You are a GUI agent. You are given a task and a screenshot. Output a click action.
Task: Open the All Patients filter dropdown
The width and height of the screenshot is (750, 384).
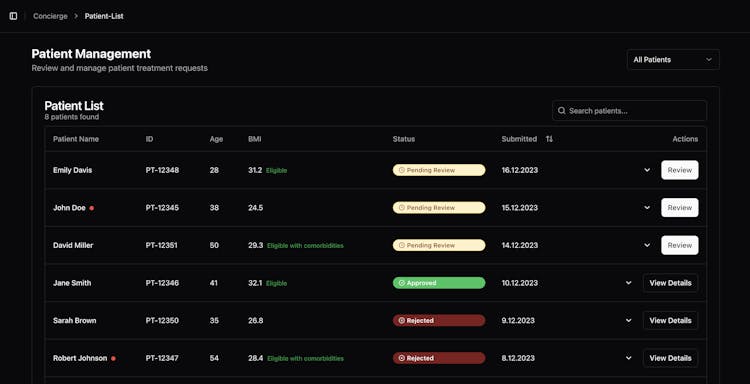pos(673,60)
